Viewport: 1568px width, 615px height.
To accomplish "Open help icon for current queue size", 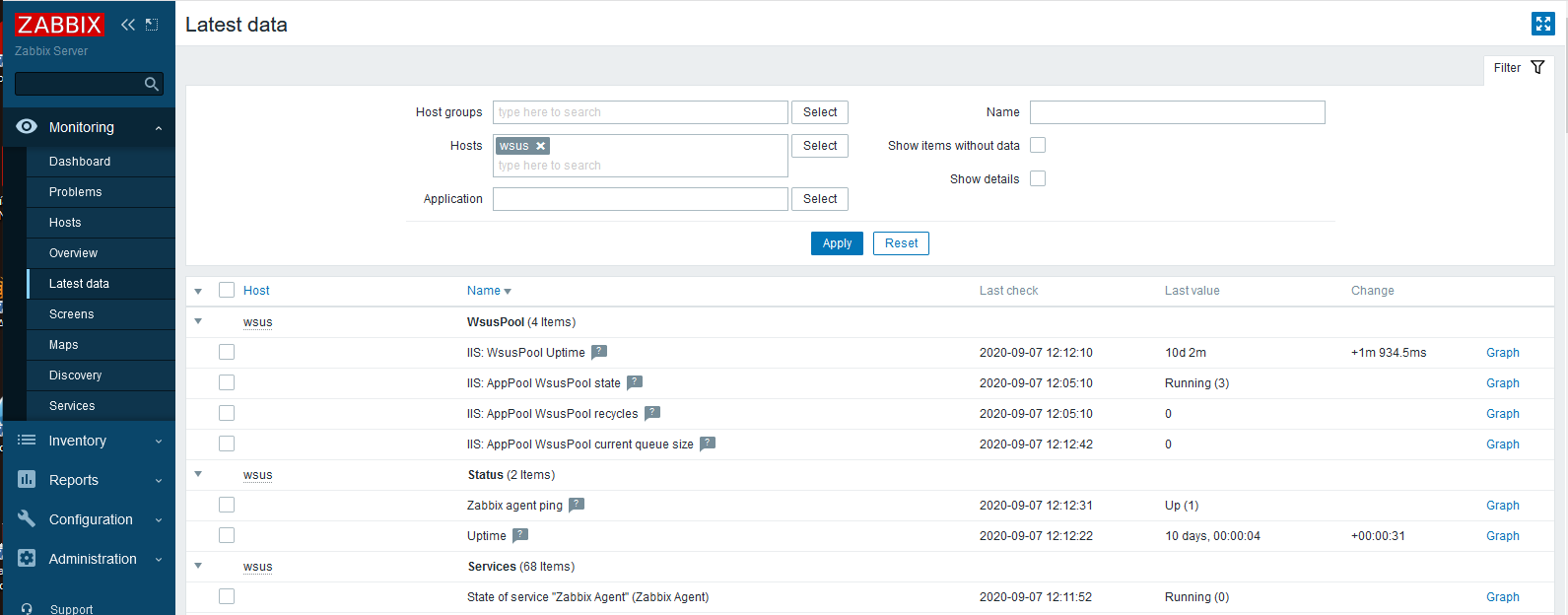I will 708,444.
